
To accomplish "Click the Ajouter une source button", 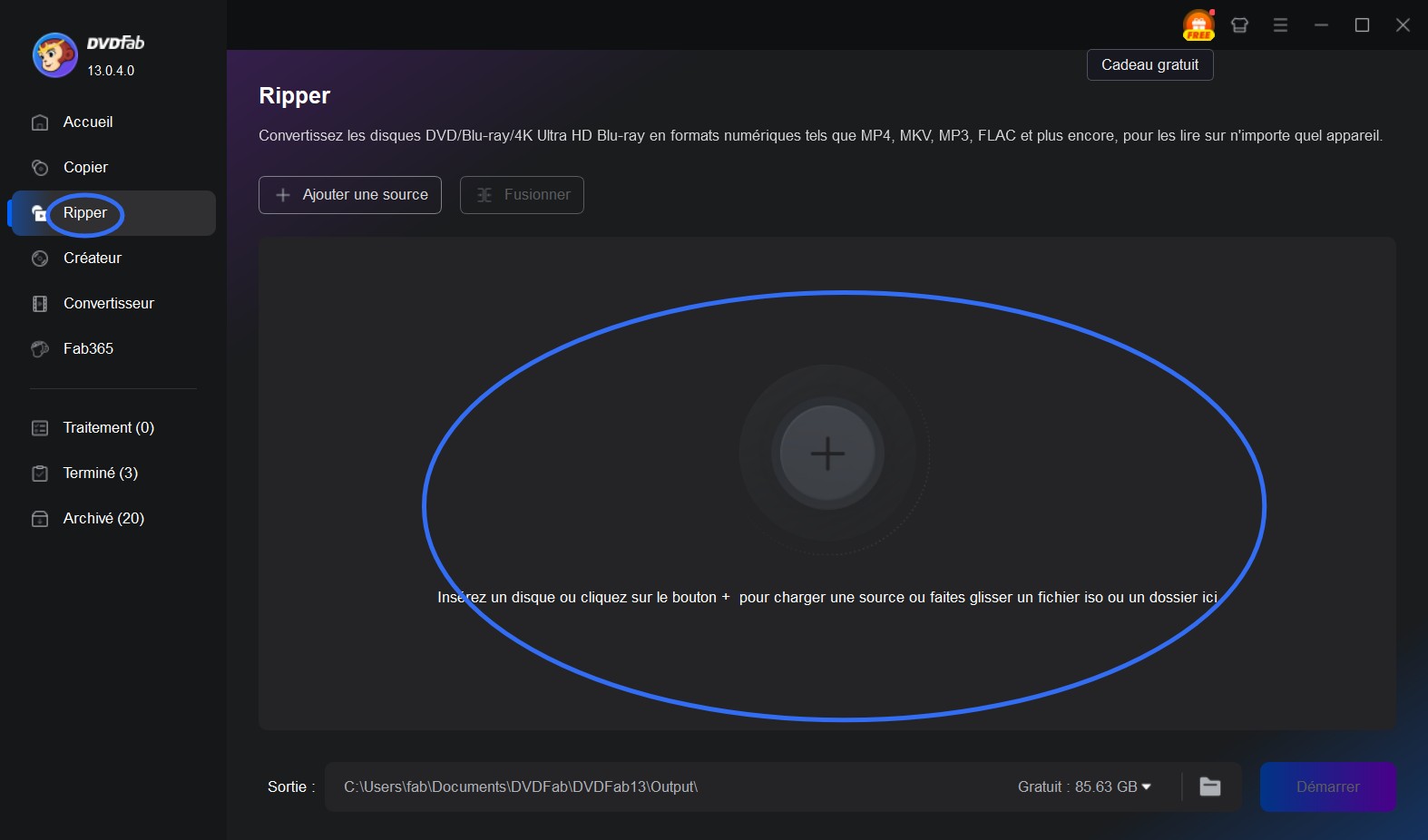I will [350, 195].
